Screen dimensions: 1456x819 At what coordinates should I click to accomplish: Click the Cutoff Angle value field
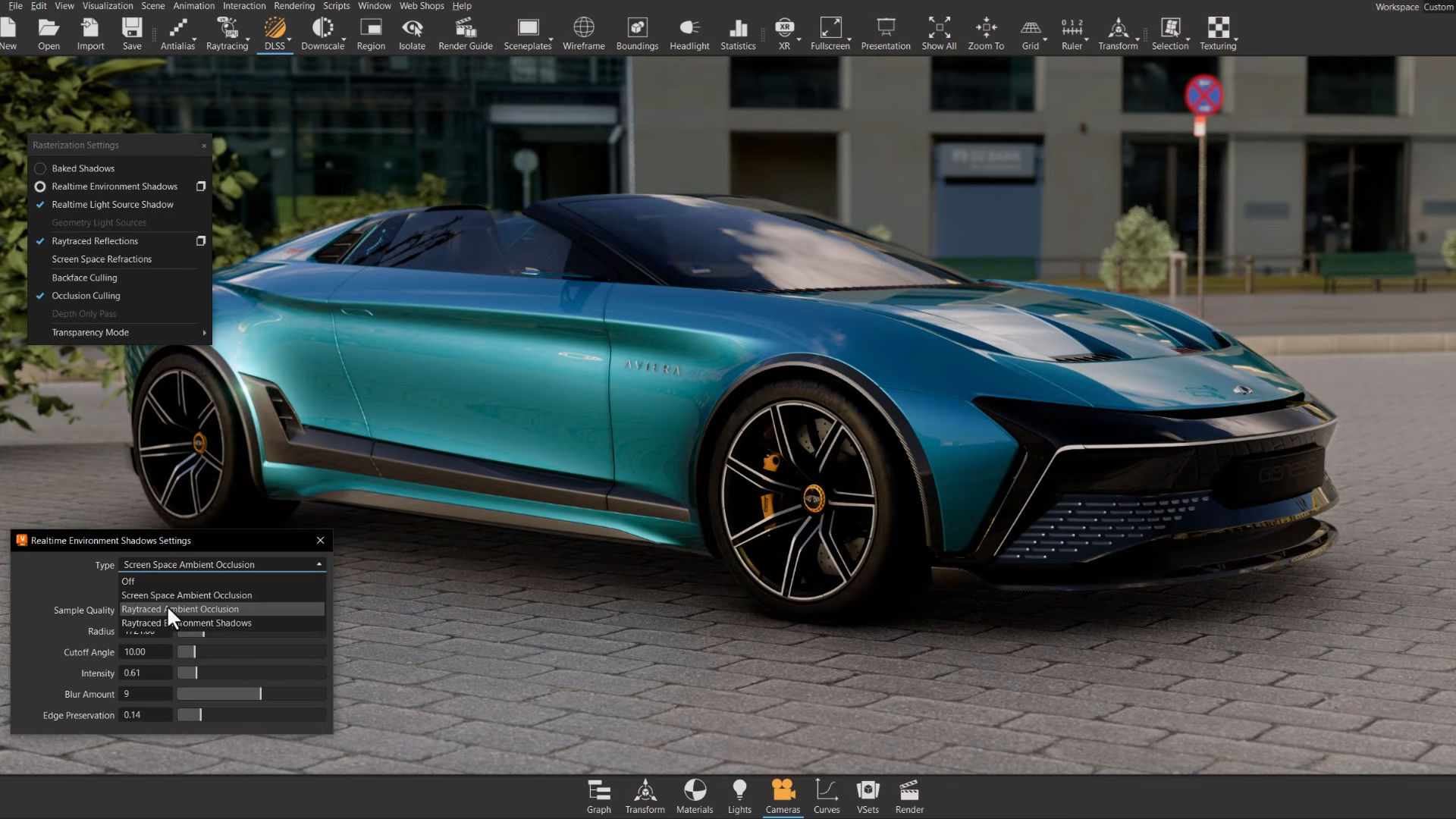coord(146,652)
